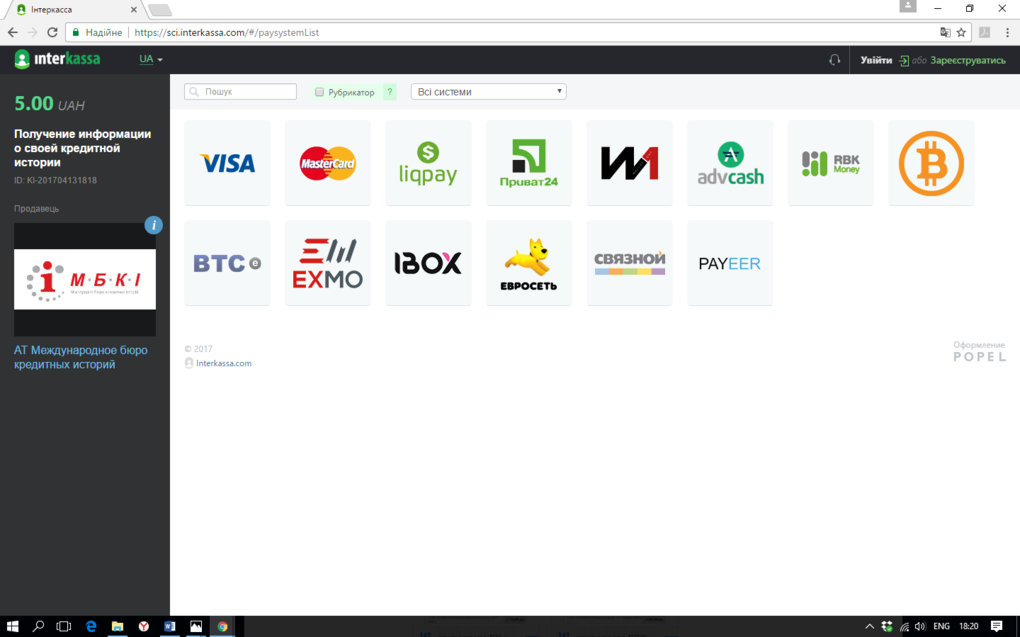Open Microsoft Word from the taskbar
1020x637 pixels.
coord(169,626)
